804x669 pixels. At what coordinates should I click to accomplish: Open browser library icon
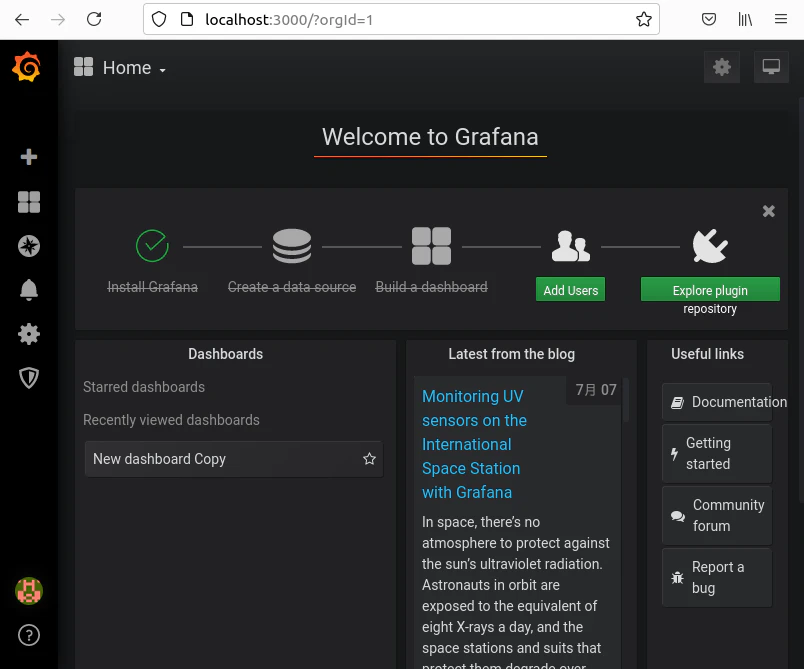click(745, 19)
